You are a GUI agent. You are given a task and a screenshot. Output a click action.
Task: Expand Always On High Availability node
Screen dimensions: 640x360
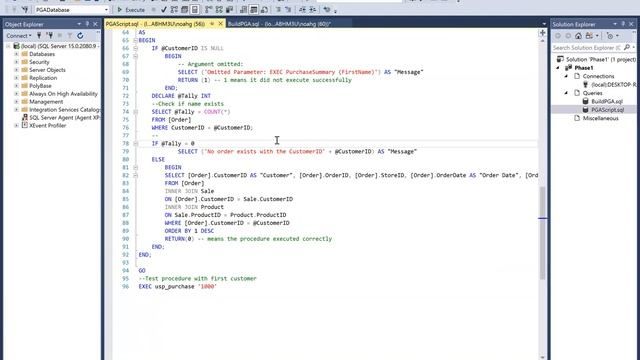16,94
